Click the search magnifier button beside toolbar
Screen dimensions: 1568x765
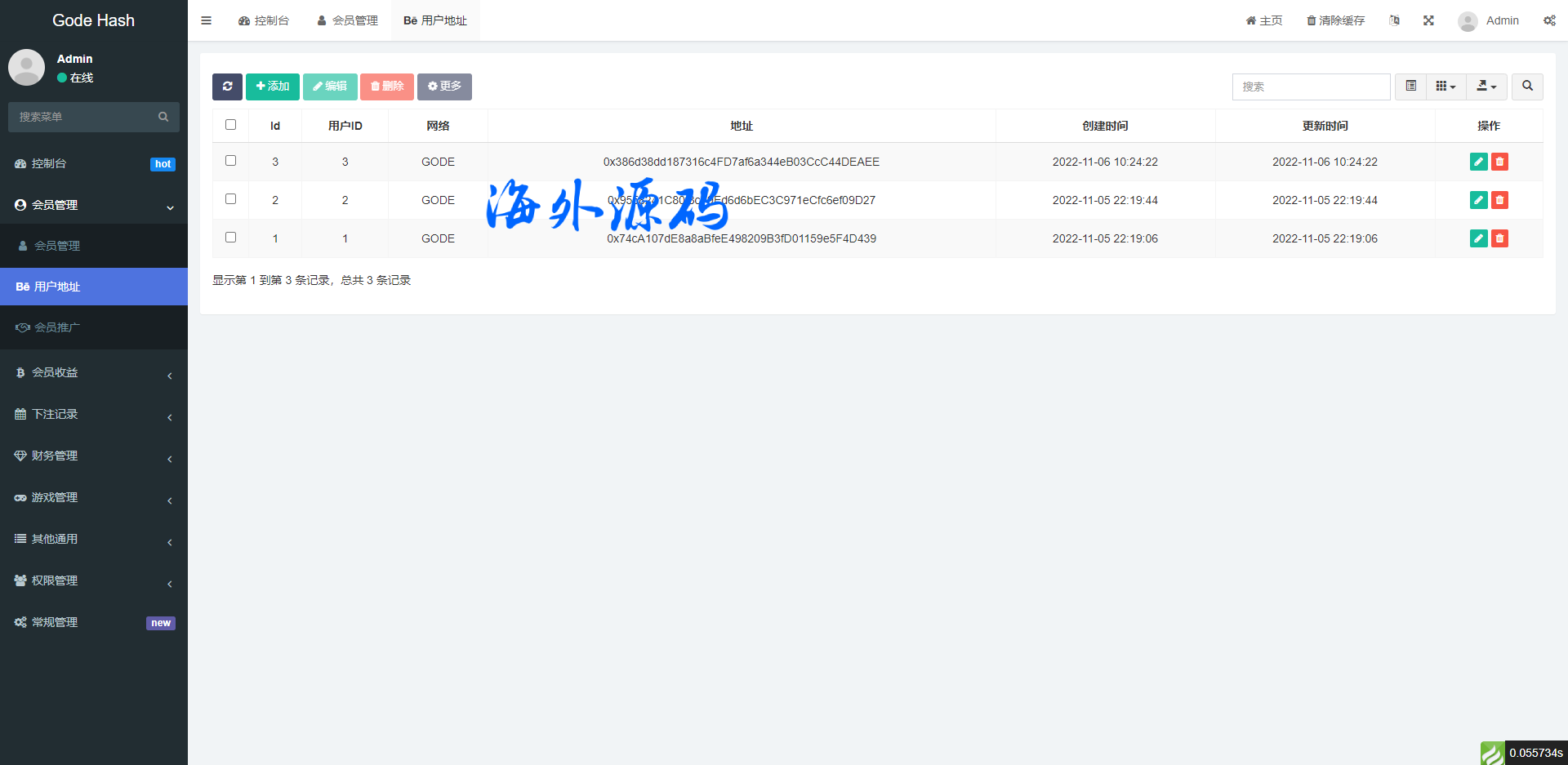[1527, 87]
